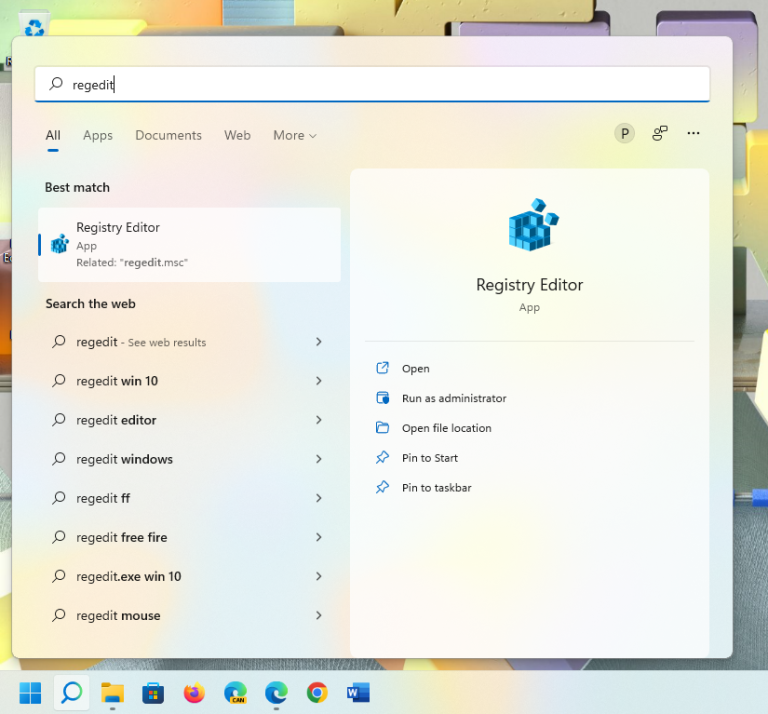Switch to the All tab
Image resolution: width=768 pixels, height=714 pixels.
(x=53, y=135)
